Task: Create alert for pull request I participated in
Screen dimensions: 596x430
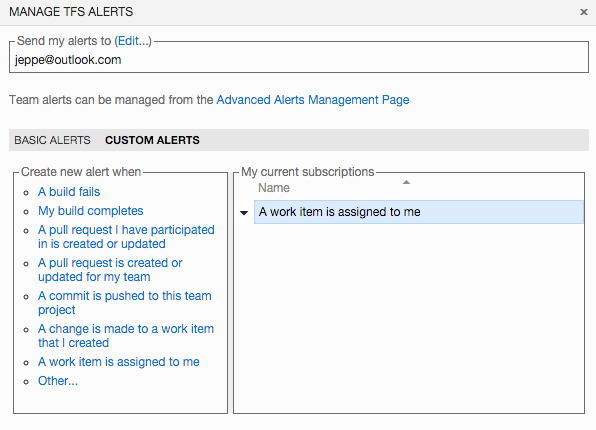Action: click(x=126, y=236)
